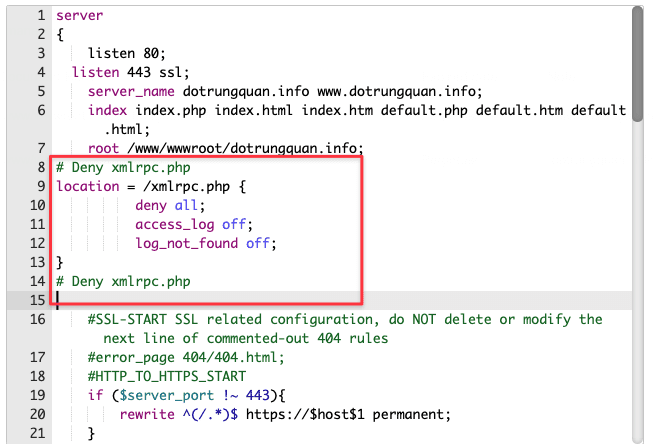Screen dimensions: 653x444
Task: Click 'deny' keyword on line 10
Action: click(x=151, y=206)
